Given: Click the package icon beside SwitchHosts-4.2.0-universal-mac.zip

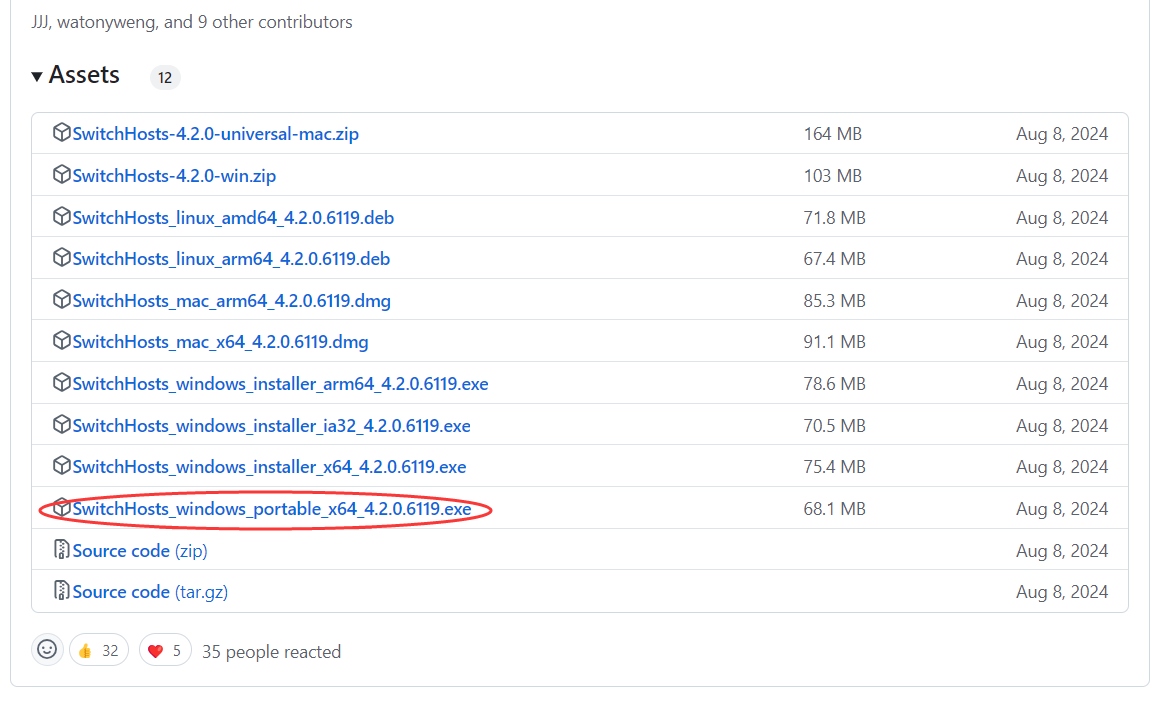Looking at the screenshot, I should tap(62, 133).
